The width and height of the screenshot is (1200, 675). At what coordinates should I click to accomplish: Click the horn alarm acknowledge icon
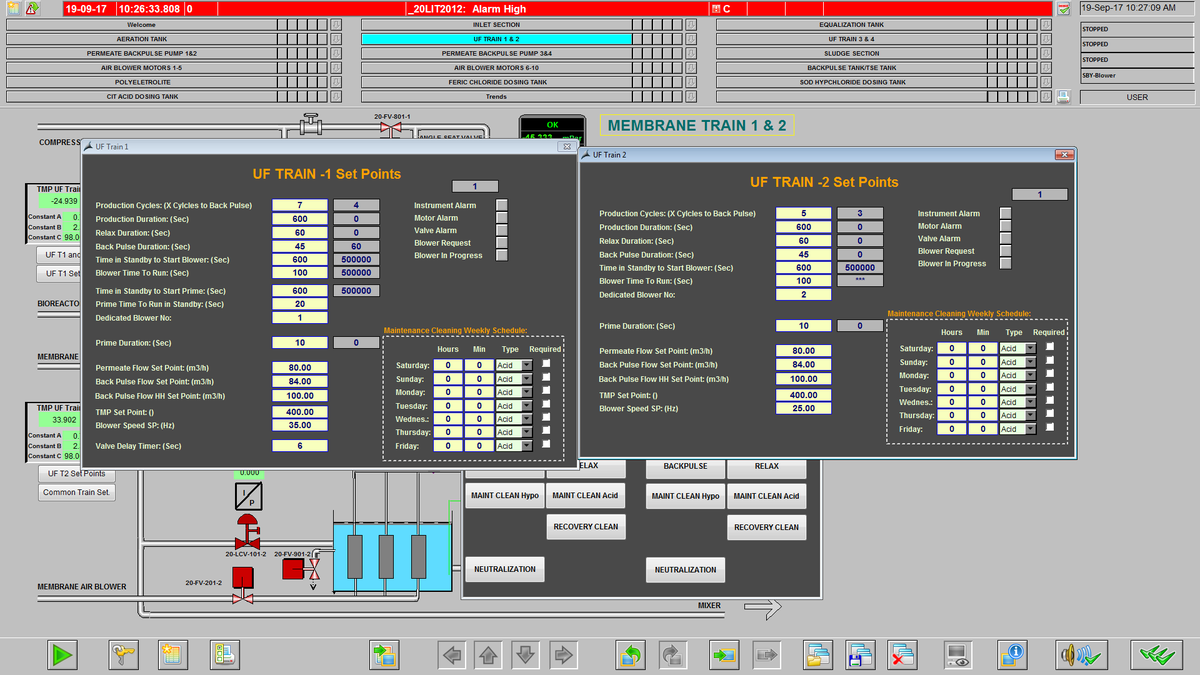tap(1081, 655)
